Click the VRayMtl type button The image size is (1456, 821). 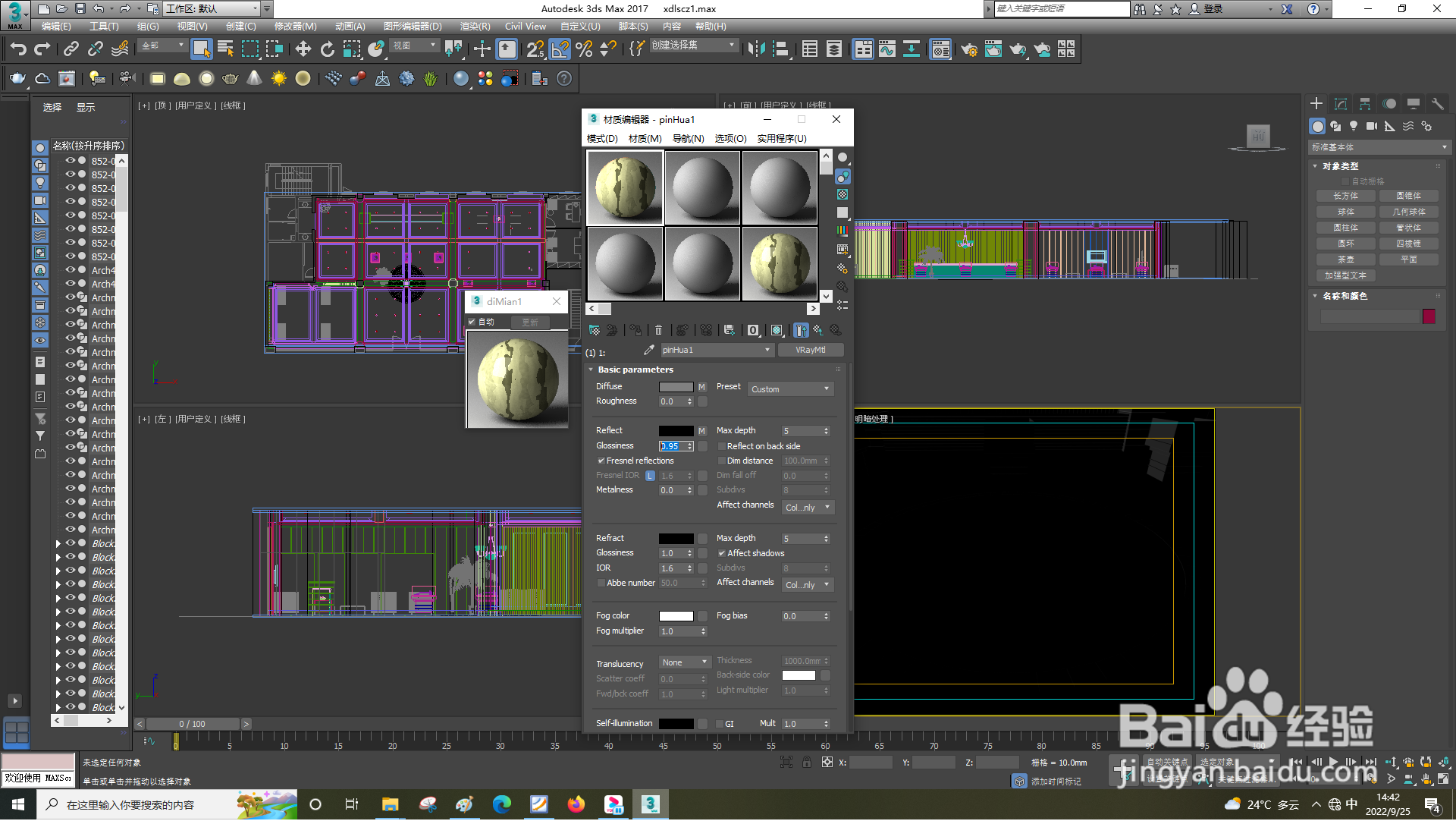(x=811, y=350)
